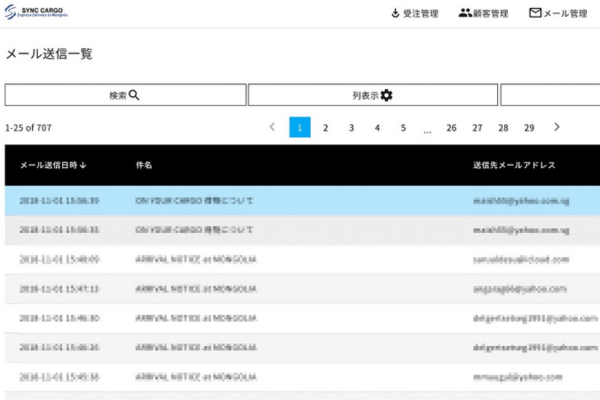The image size is (600, 400).
Task: Open 受注管理 order management menu
Action: [414, 14]
